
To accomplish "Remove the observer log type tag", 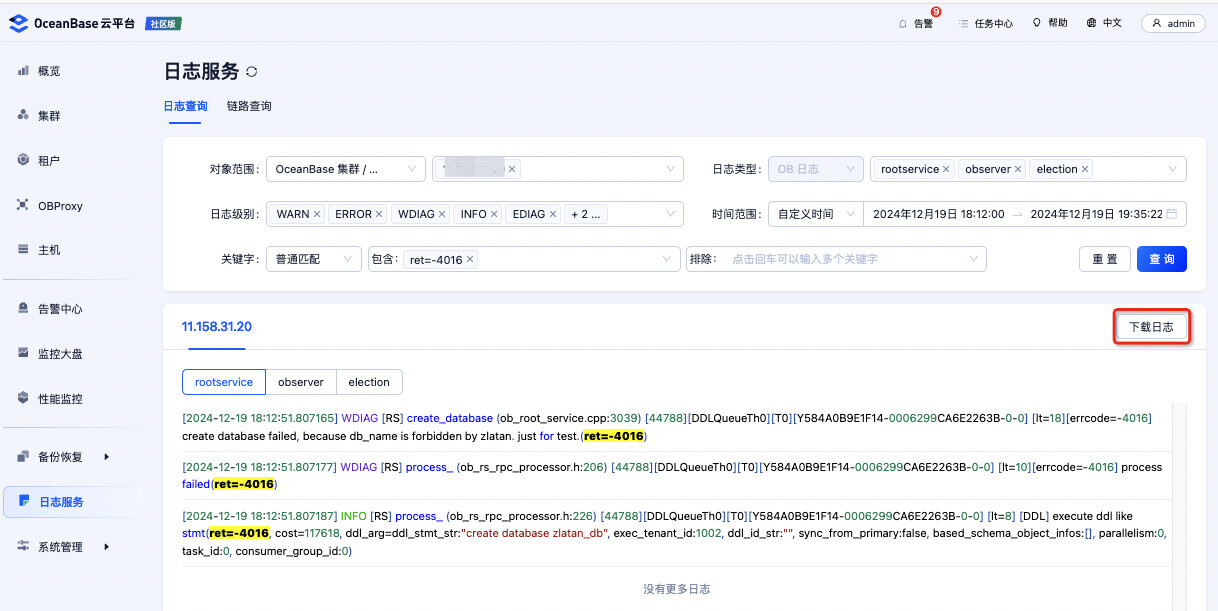I will [1018, 170].
